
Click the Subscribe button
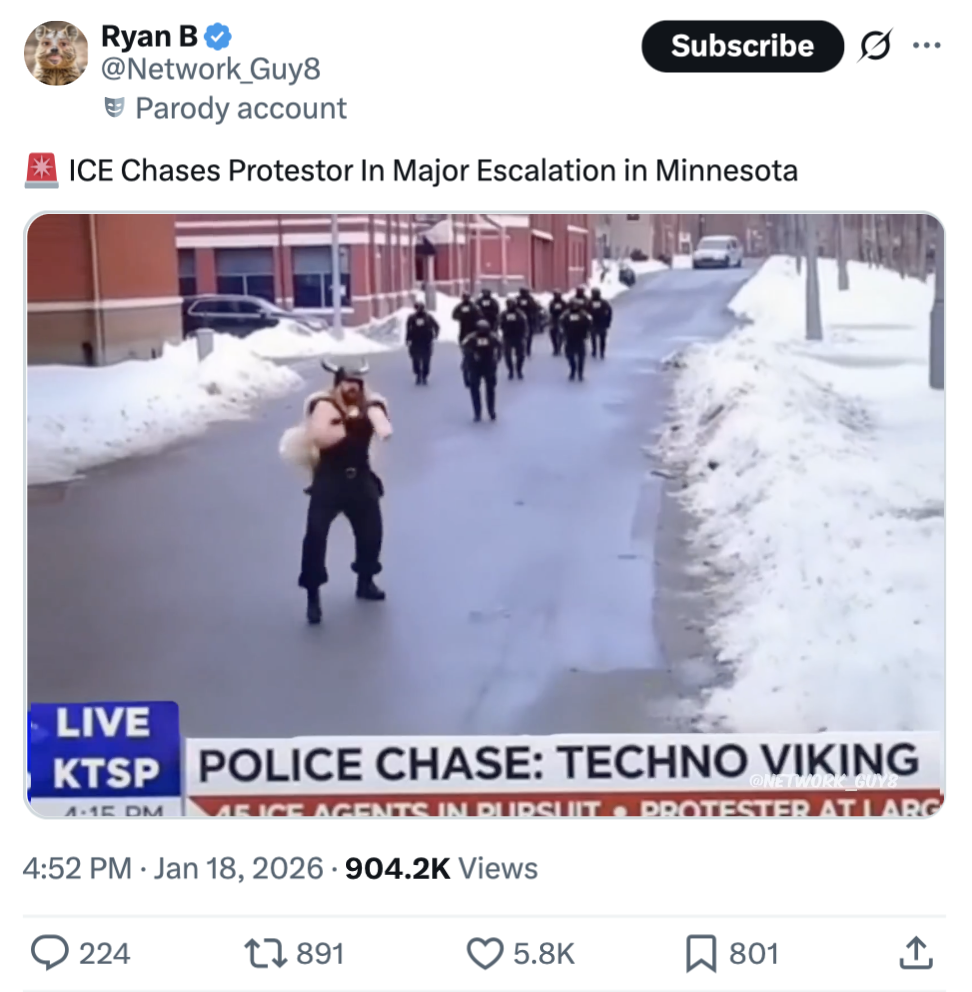click(742, 46)
